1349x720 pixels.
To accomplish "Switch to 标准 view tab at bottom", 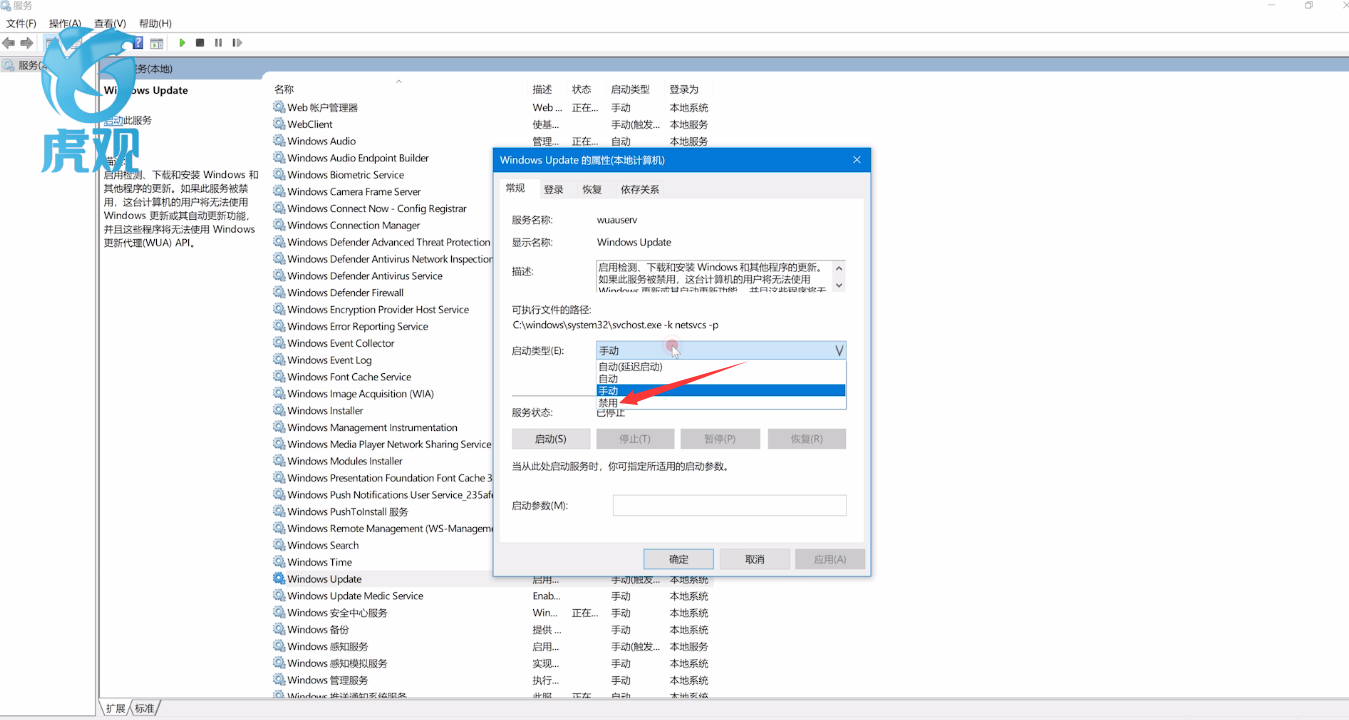I will pos(145,708).
